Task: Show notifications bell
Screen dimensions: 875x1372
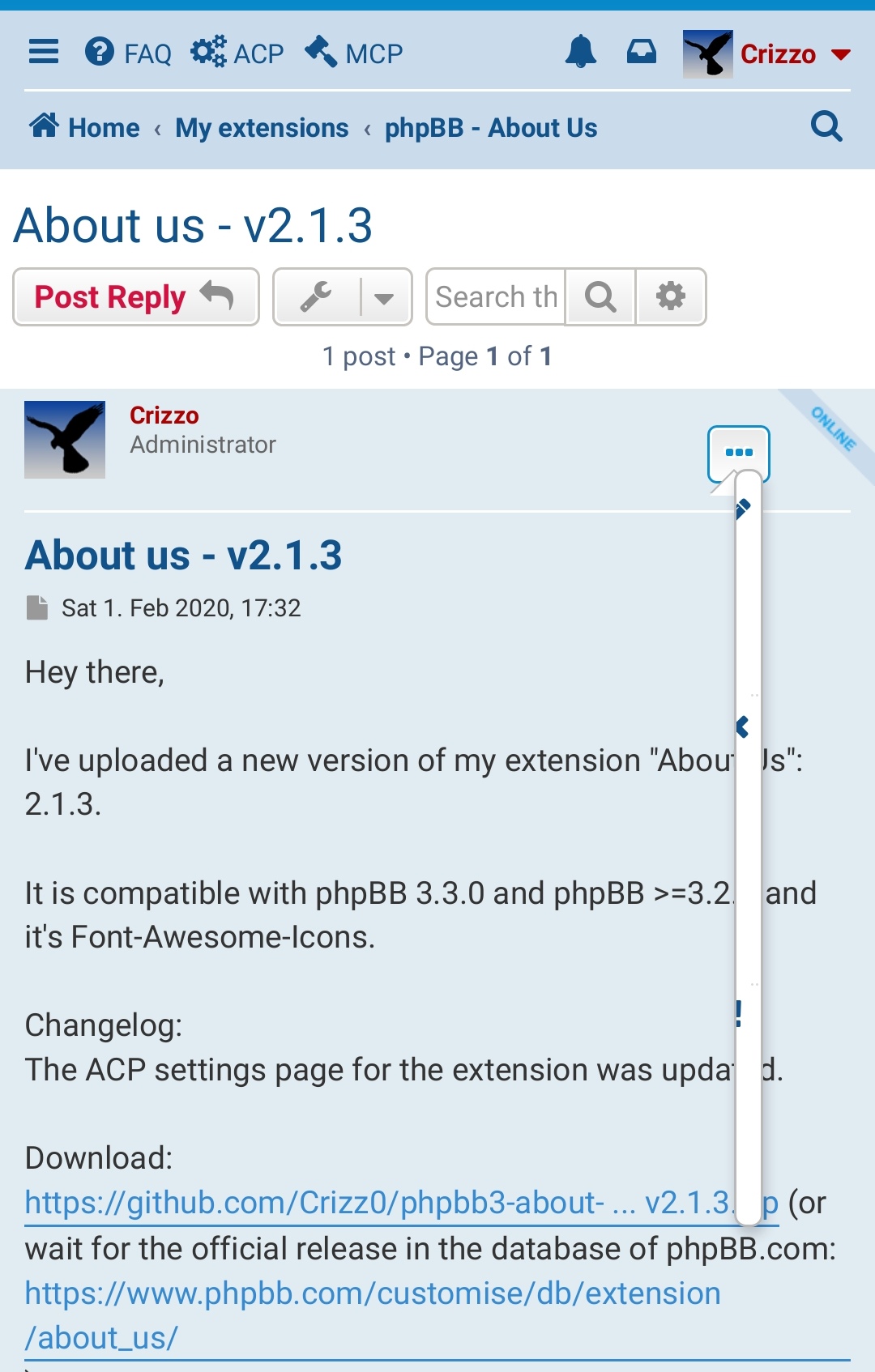Action: tap(581, 53)
